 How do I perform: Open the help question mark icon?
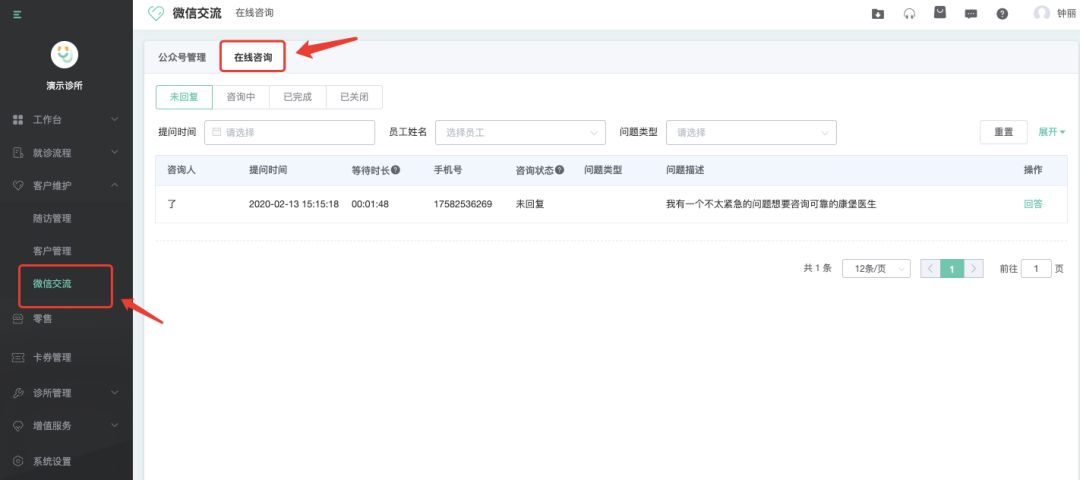(x=1003, y=14)
